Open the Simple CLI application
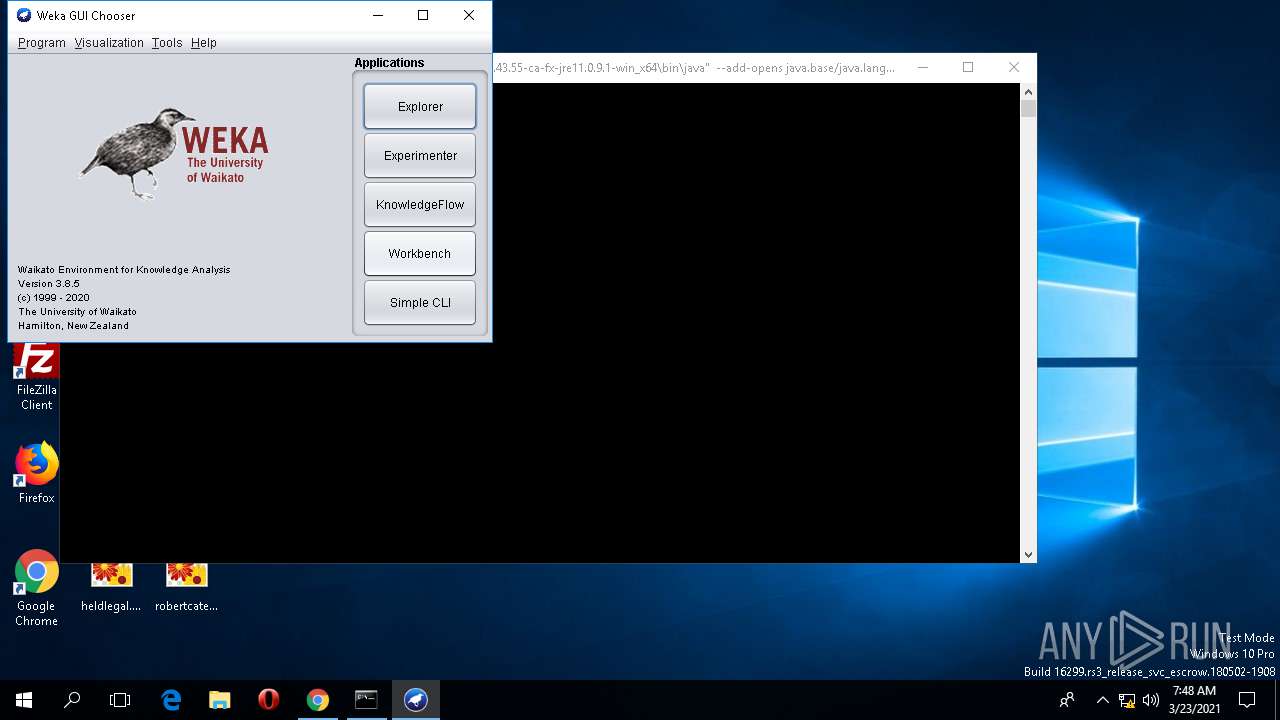Viewport: 1280px width, 720px height. click(x=420, y=302)
